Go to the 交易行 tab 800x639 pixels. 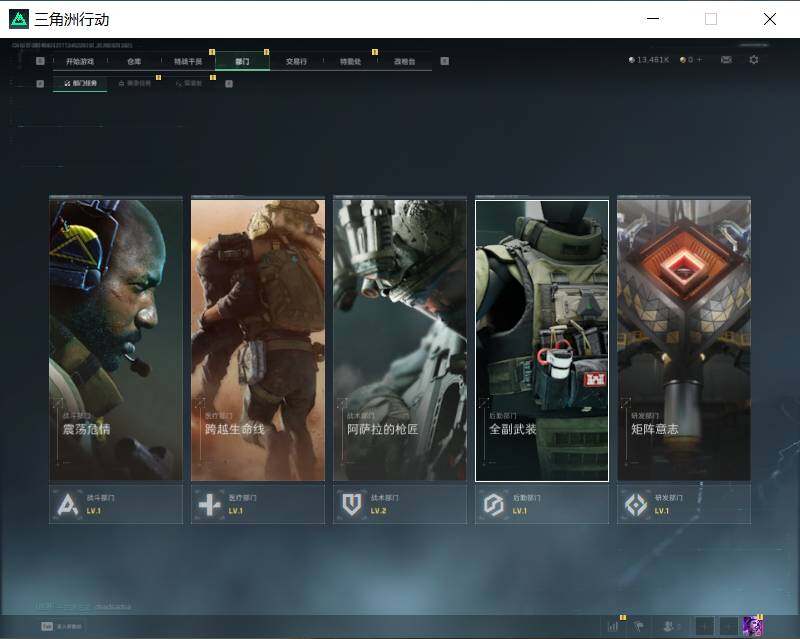click(296, 61)
